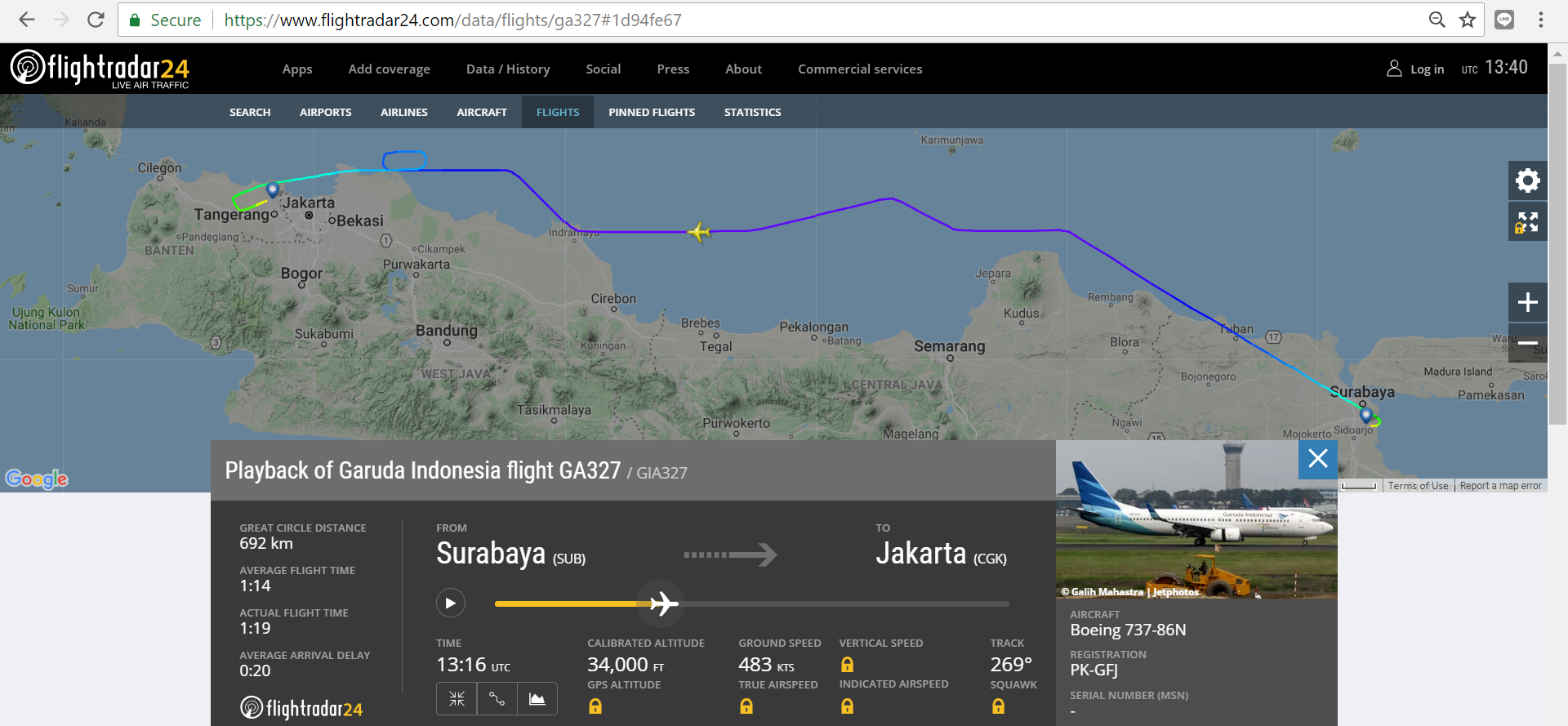Open the LINE extension icon
Viewport: 1568px width, 726px height.
[1504, 20]
